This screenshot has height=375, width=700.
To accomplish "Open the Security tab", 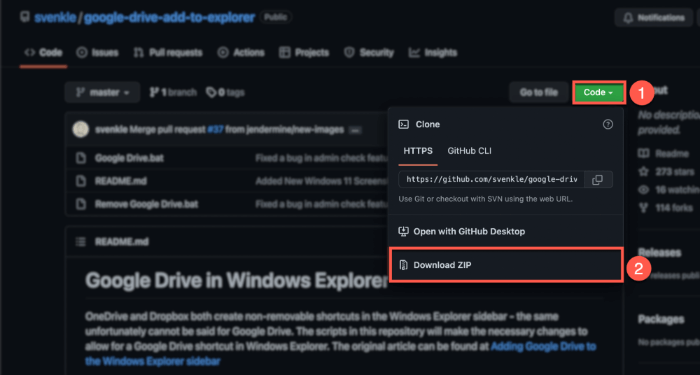I will click(x=369, y=53).
